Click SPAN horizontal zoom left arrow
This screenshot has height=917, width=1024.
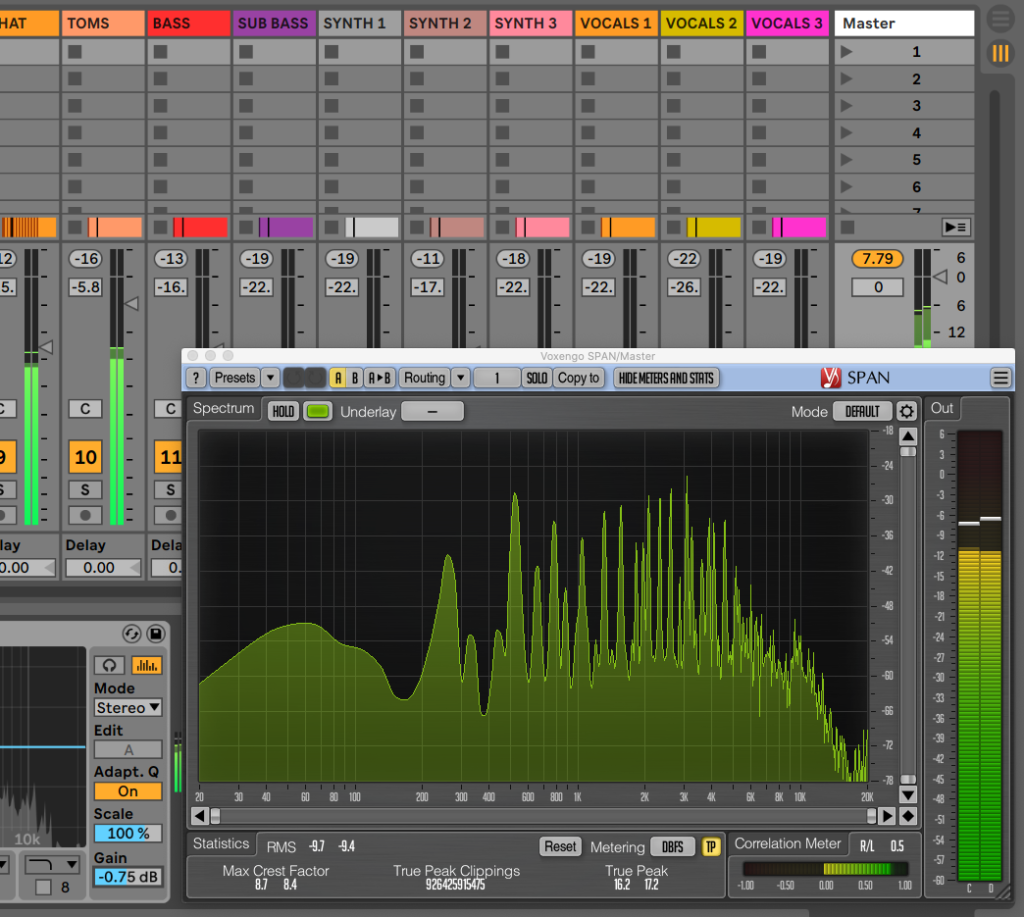200,816
